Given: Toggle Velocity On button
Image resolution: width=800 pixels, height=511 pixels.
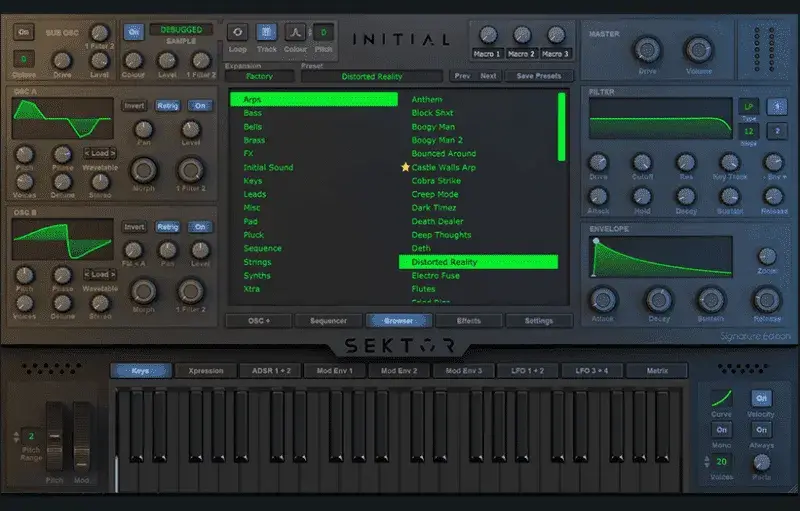Looking at the screenshot, I should point(761,398).
